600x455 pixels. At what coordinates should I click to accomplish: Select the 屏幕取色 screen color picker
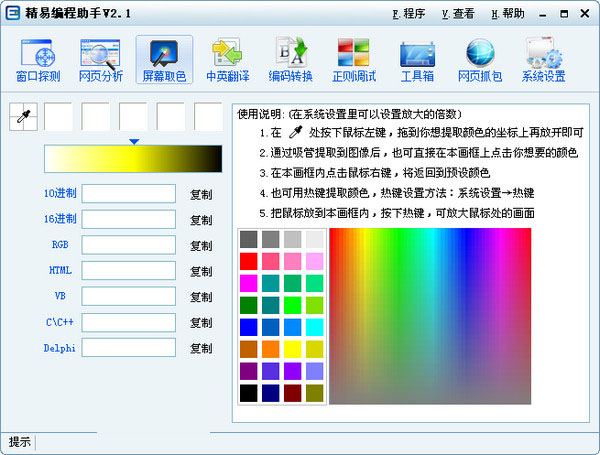[162, 59]
